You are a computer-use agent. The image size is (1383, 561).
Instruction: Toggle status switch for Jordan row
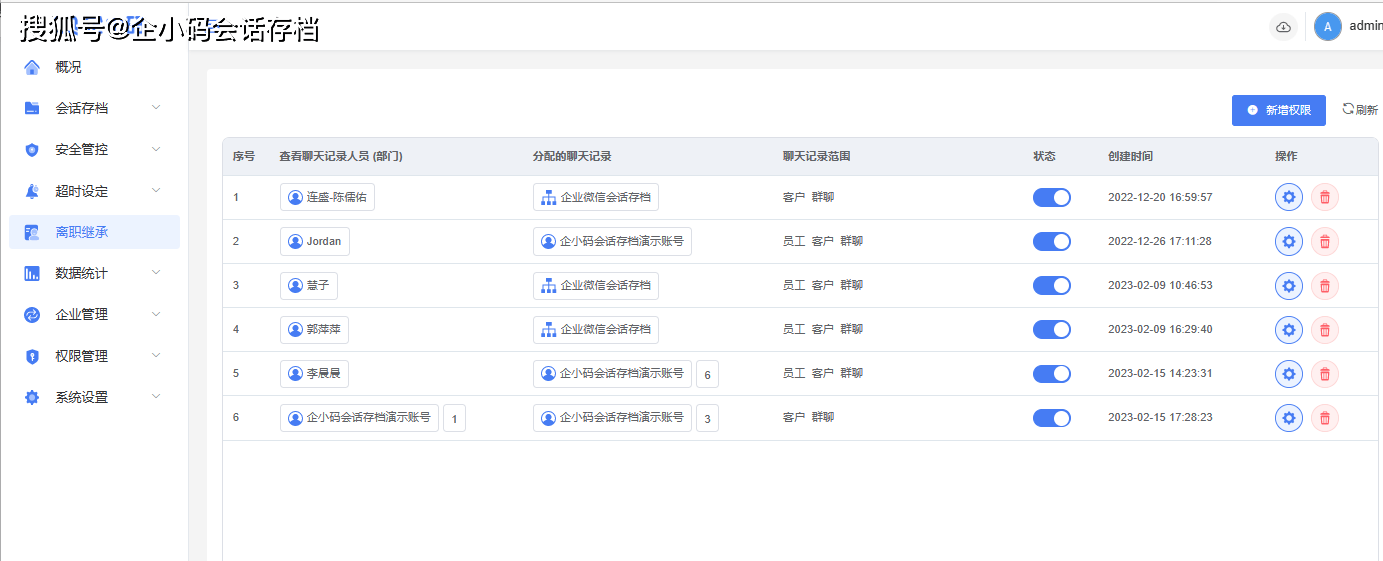point(1051,241)
